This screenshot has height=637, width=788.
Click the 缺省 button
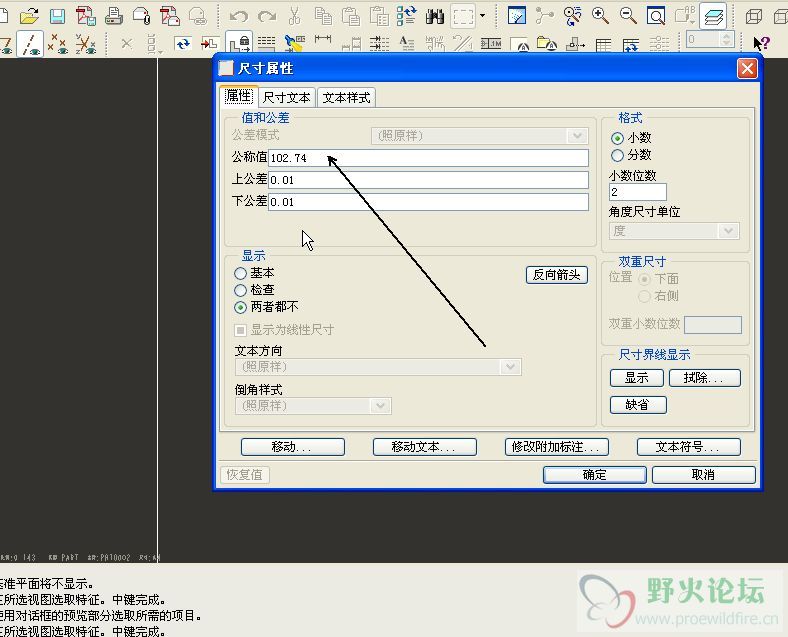tap(638, 405)
